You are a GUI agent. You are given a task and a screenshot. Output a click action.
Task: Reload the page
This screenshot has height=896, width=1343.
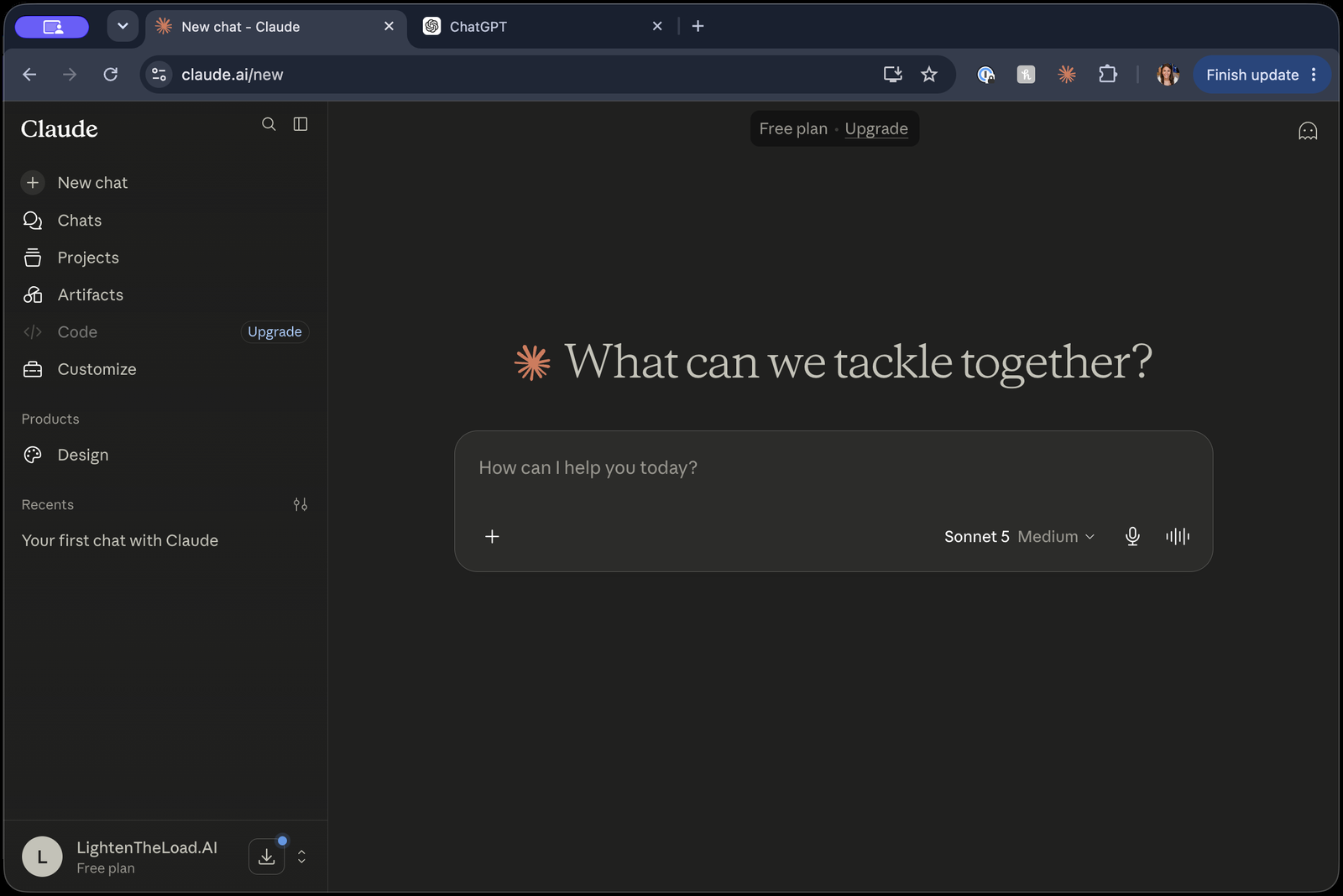point(111,75)
